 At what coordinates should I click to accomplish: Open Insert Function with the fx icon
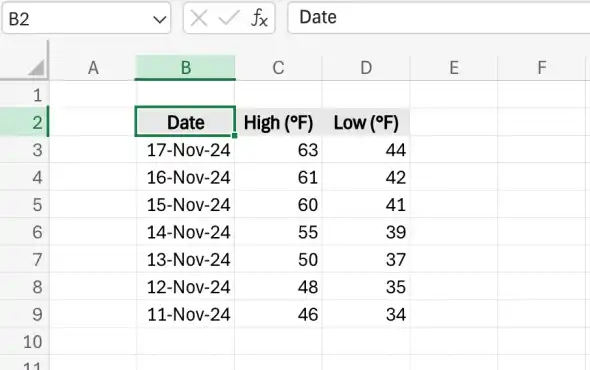click(259, 18)
